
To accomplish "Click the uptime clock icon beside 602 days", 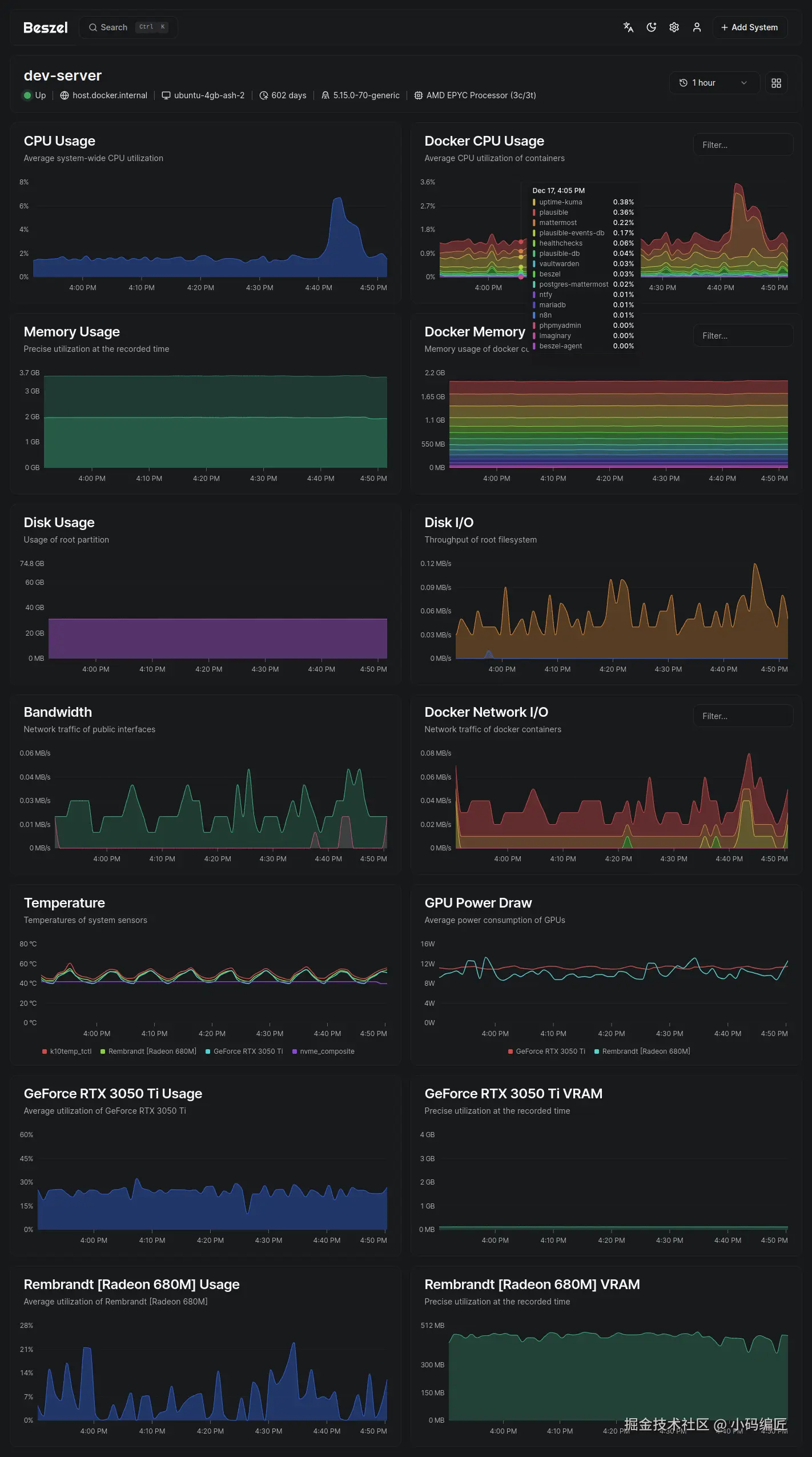I will (x=263, y=95).
